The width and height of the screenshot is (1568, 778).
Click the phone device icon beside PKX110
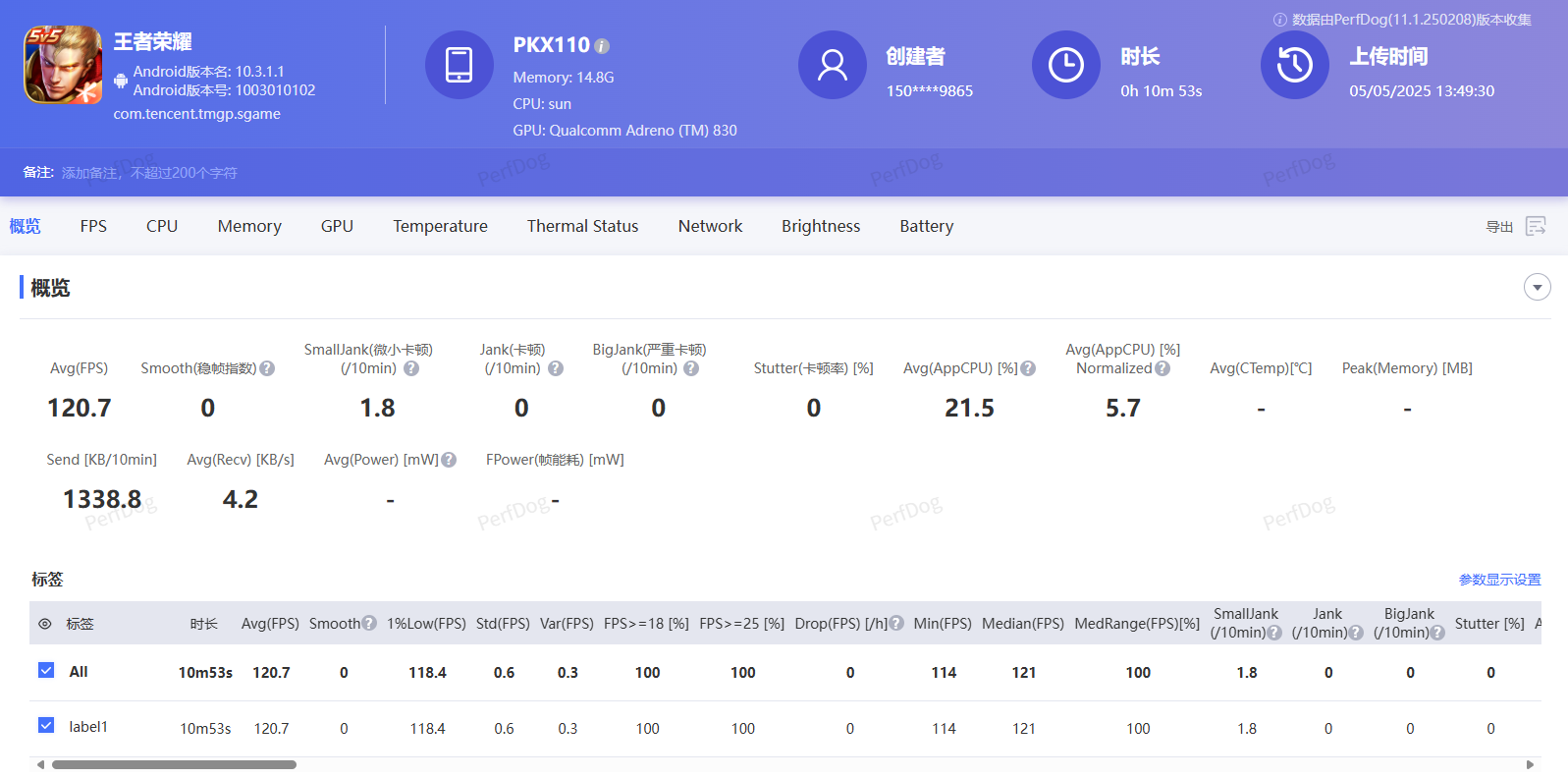[x=459, y=65]
